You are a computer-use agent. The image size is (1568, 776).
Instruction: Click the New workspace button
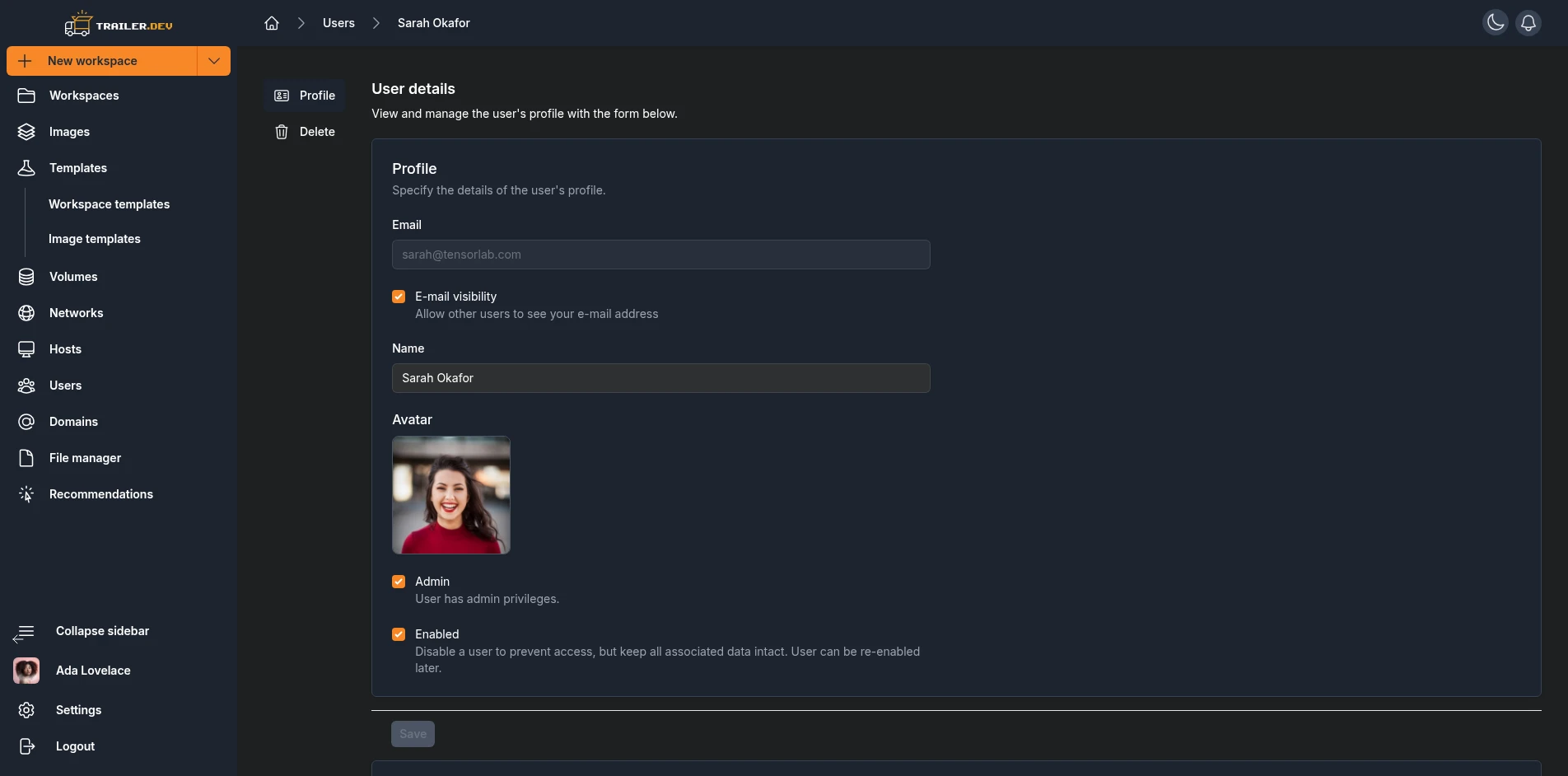tap(102, 61)
